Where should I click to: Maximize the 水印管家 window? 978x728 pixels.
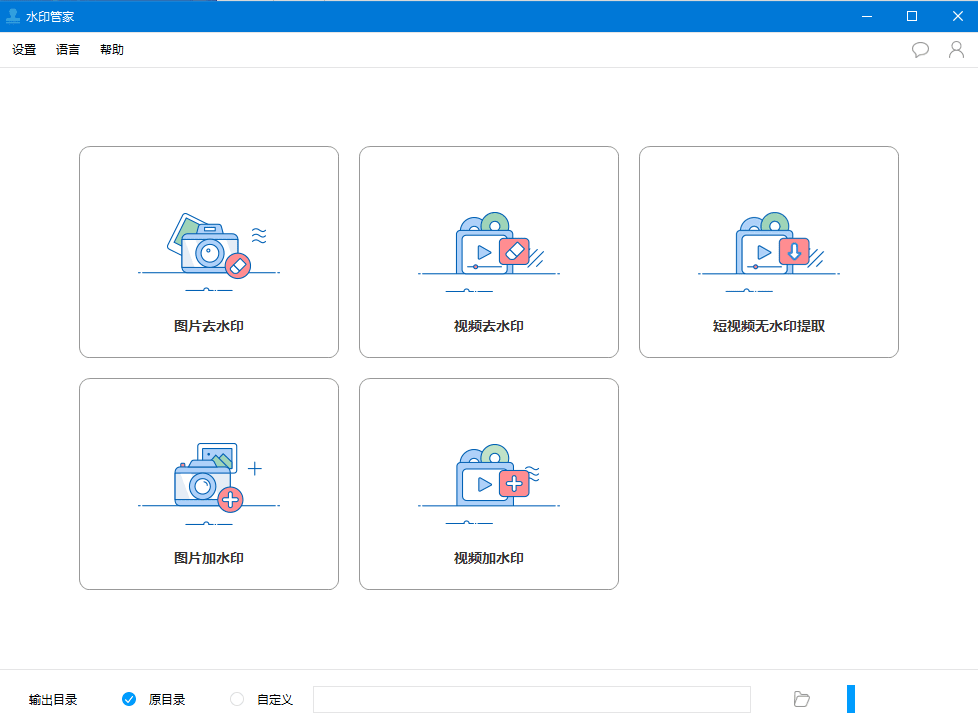(x=912, y=16)
